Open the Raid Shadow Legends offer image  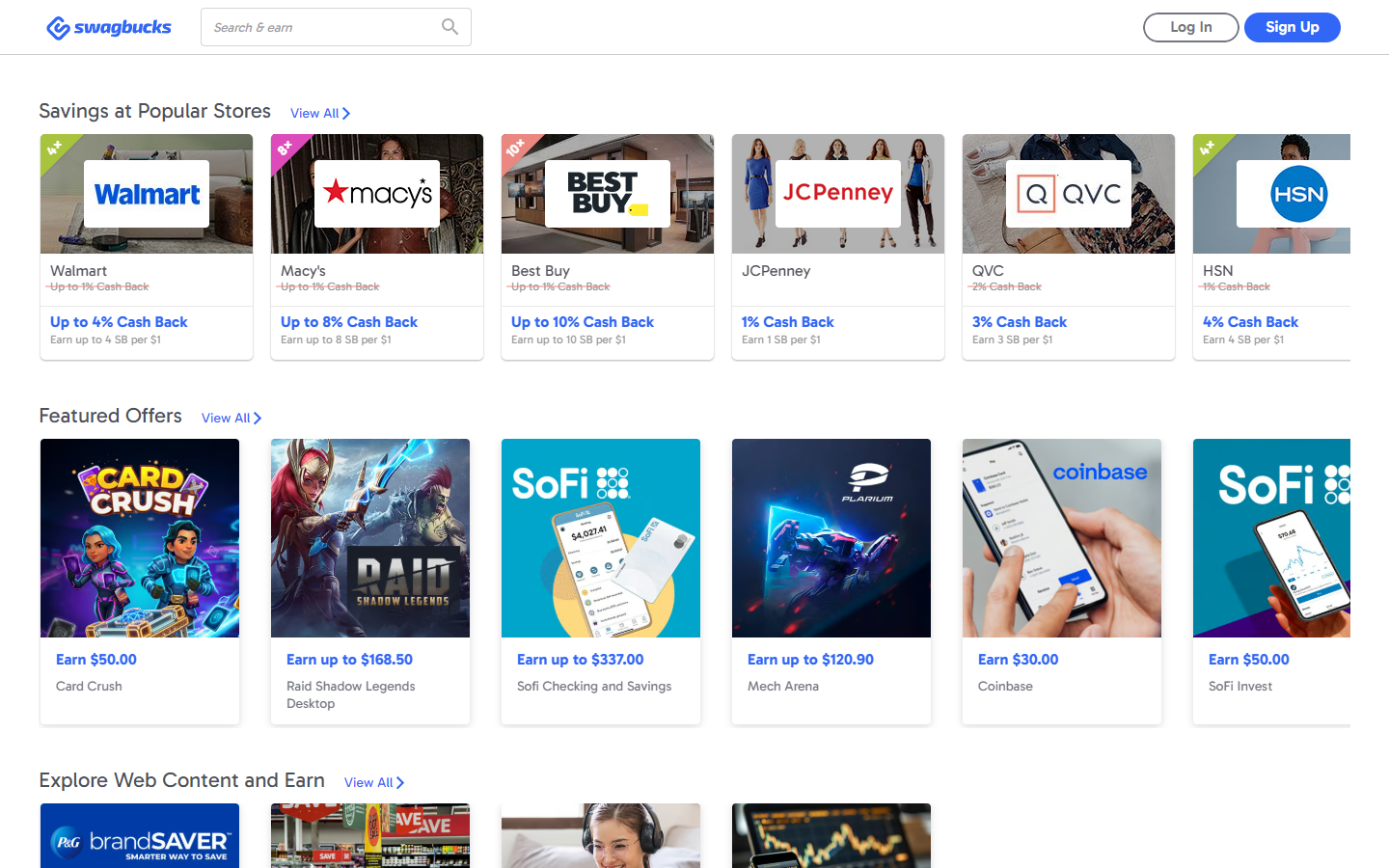coord(370,538)
